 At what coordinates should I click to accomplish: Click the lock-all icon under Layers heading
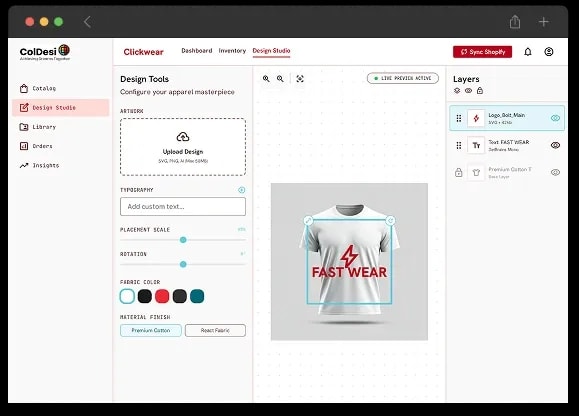pyautogui.click(x=480, y=90)
